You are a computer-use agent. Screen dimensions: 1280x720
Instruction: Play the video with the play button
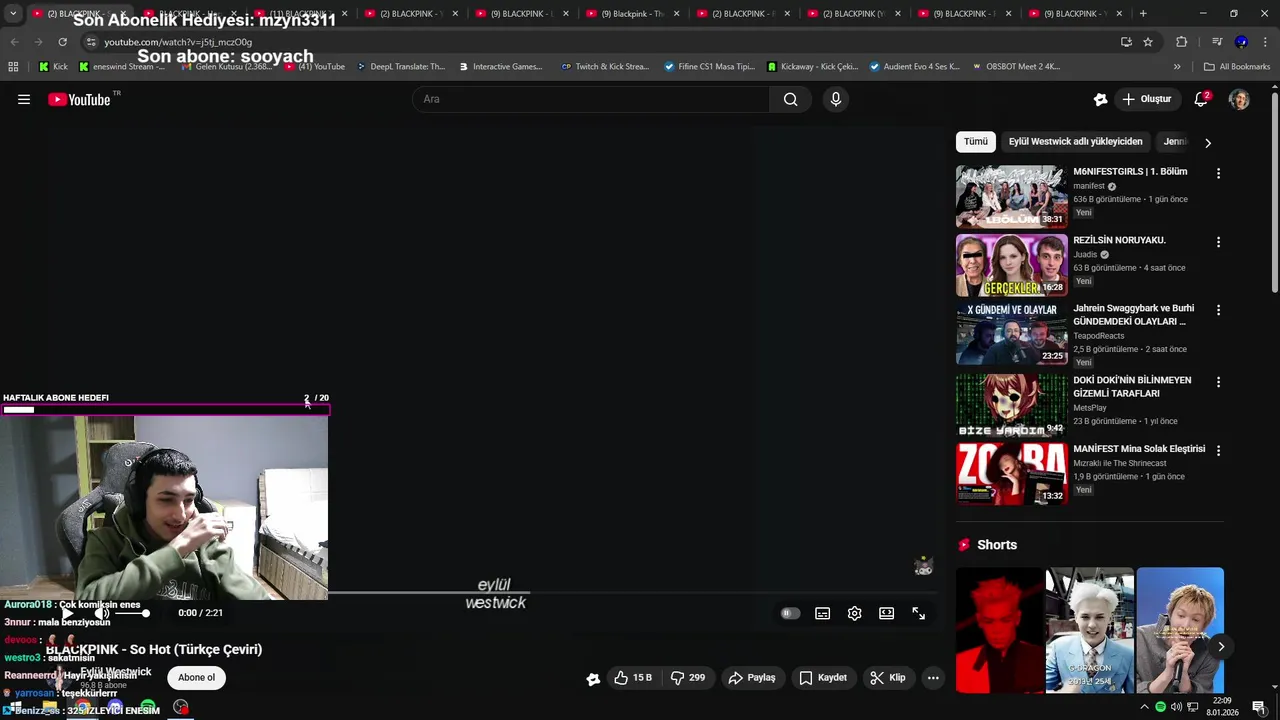click(x=67, y=613)
